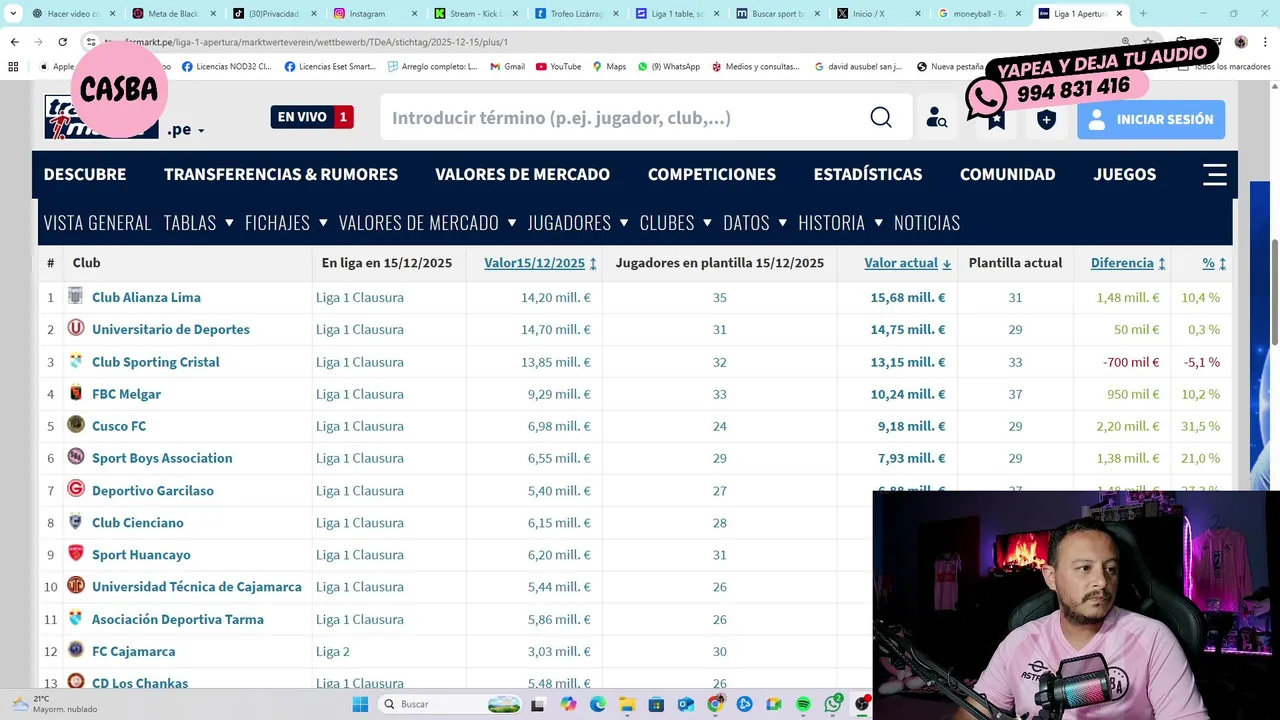Sort by Valor15/12/2025 column

coord(540,263)
